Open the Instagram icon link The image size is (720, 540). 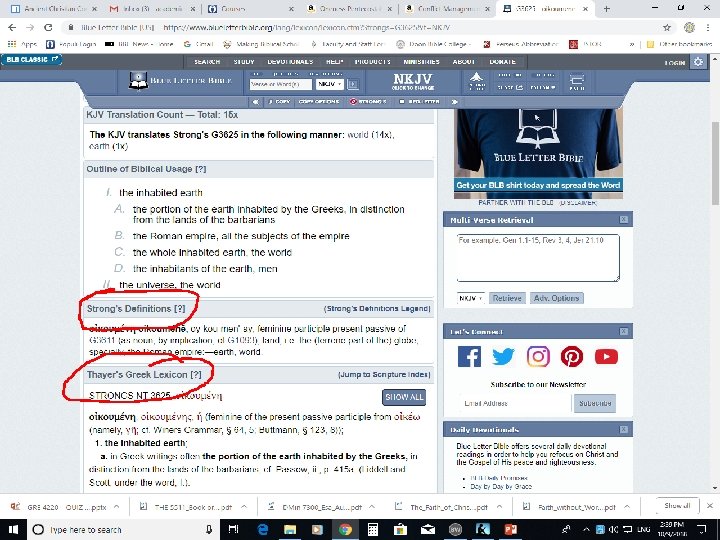pyautogui.click(x=538, y=356)
